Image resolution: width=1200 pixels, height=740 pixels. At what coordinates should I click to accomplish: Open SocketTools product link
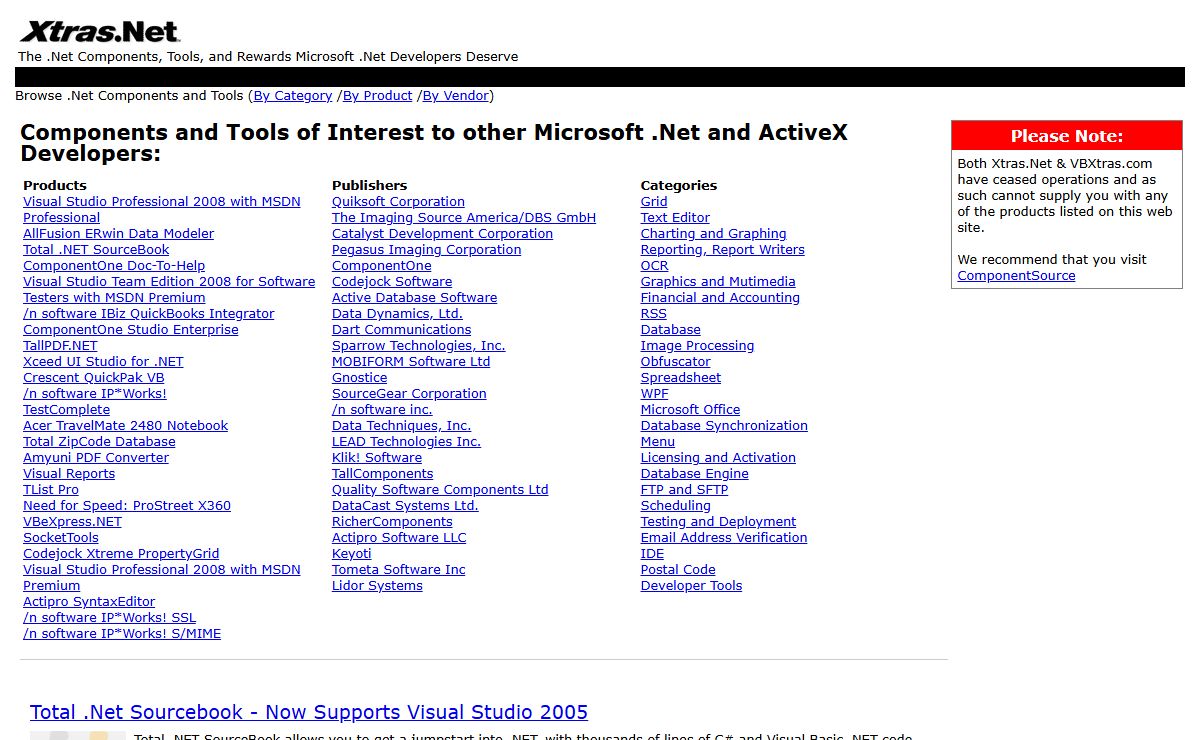point(61,538)
